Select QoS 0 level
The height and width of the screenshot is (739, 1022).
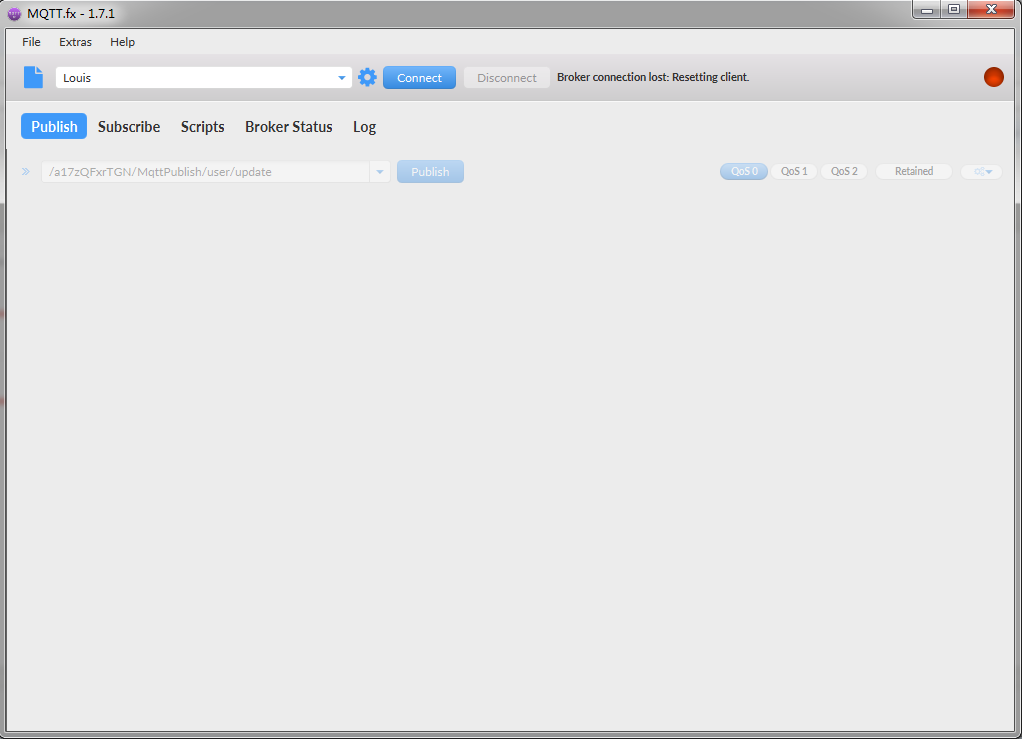(744, 171)
